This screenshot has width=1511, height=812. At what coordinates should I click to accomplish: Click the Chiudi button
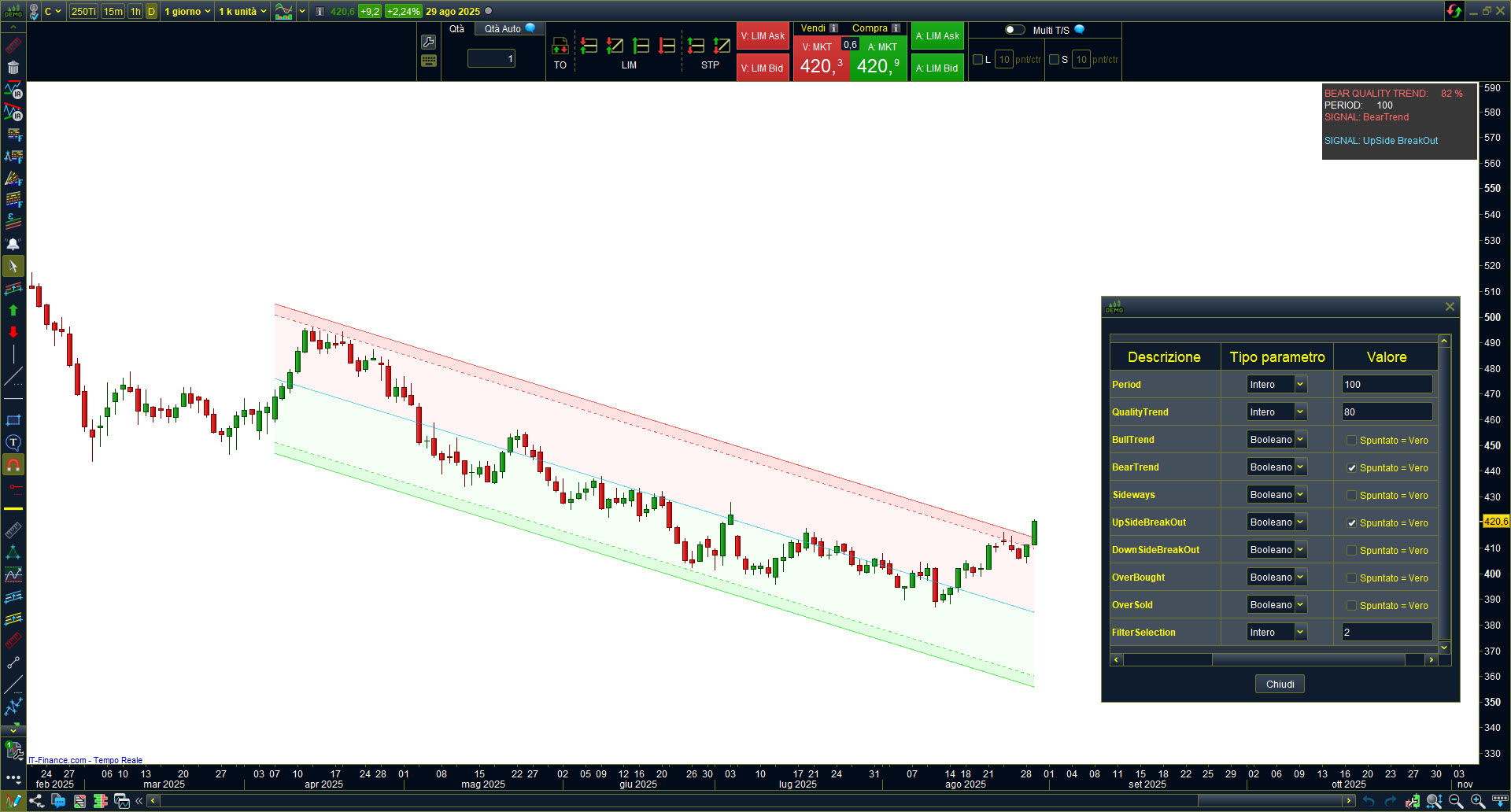[1279, 685]
